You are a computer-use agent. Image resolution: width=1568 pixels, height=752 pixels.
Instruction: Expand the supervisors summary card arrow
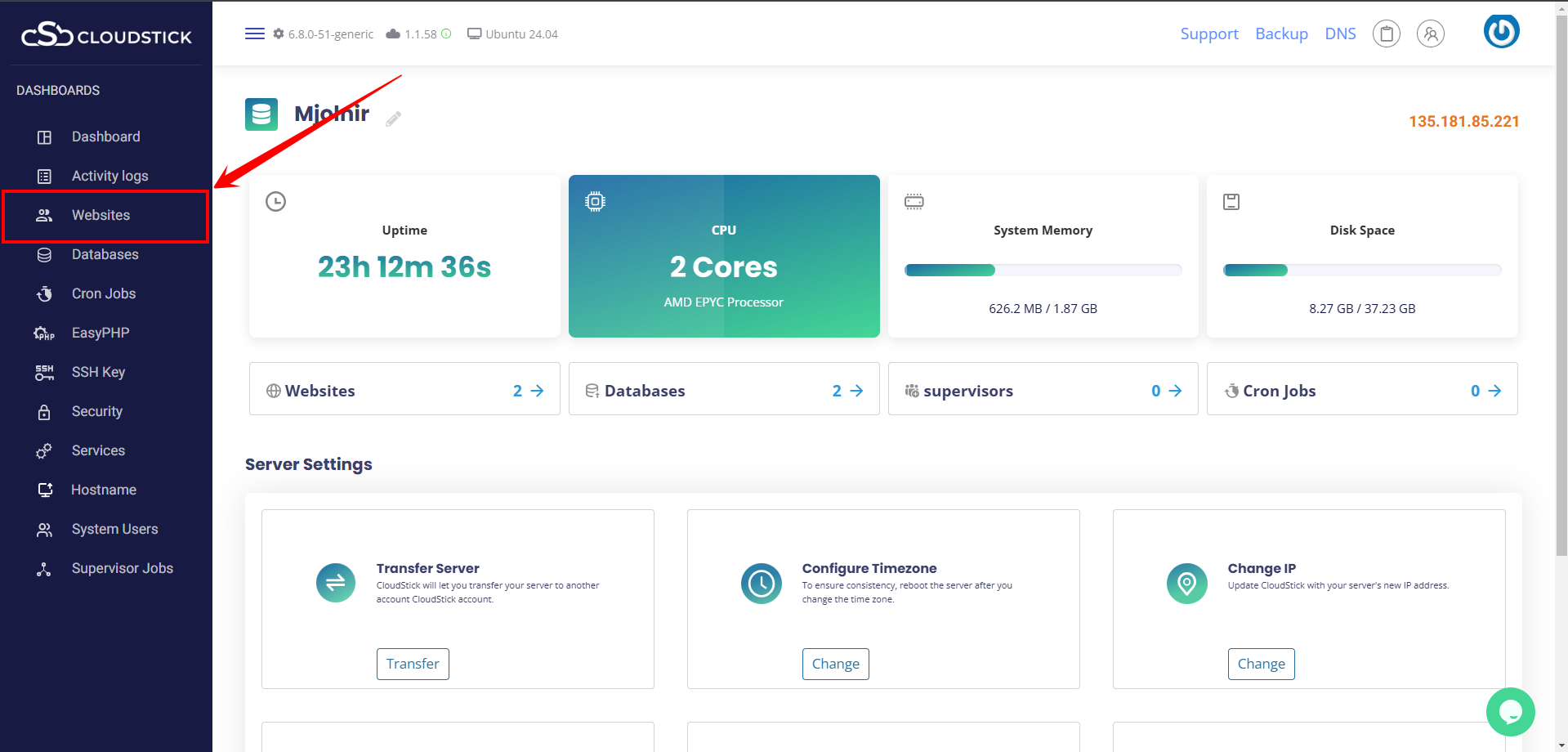click(x=1175, y=391)
